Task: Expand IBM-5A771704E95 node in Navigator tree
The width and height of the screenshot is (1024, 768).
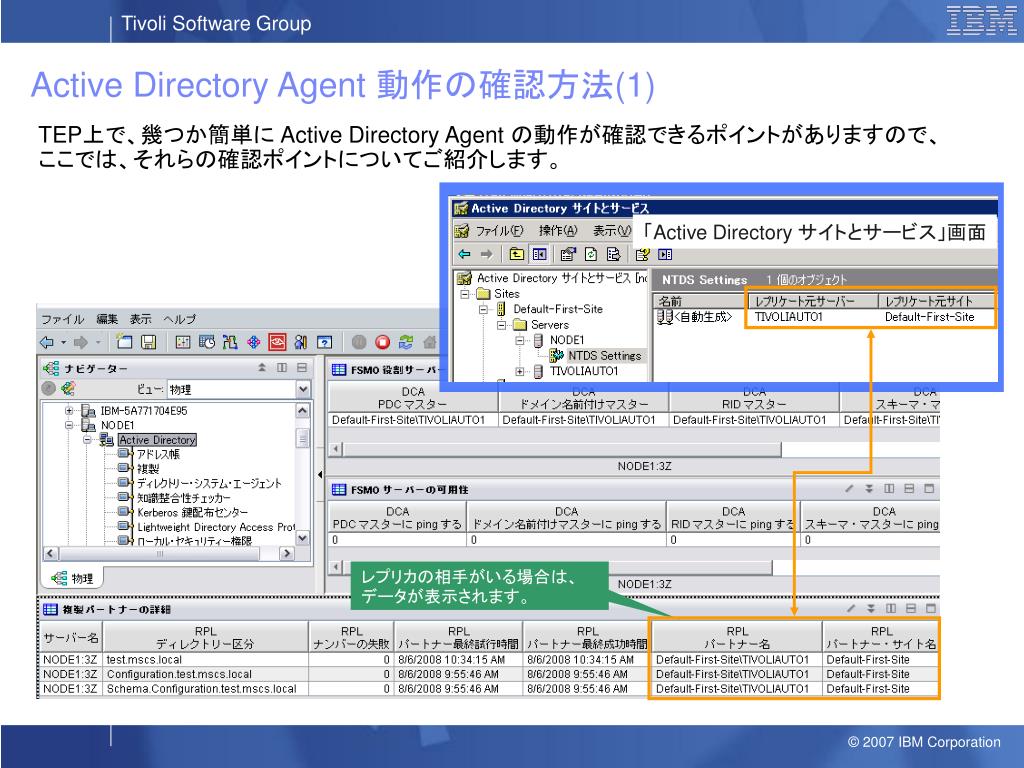Action: (x=69, y=411)
